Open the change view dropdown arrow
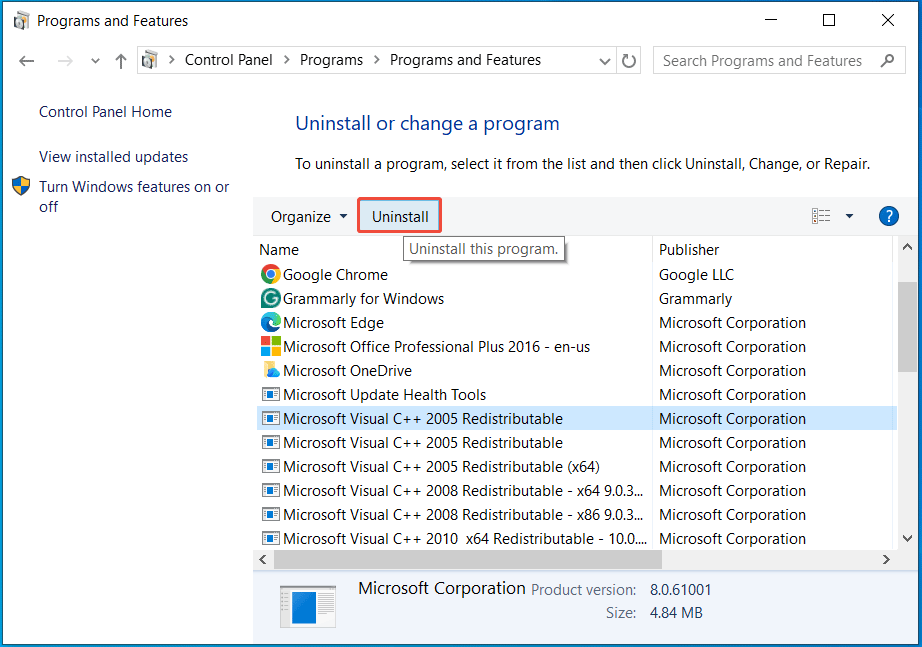The image size is (922, 647). click(848, 216)
